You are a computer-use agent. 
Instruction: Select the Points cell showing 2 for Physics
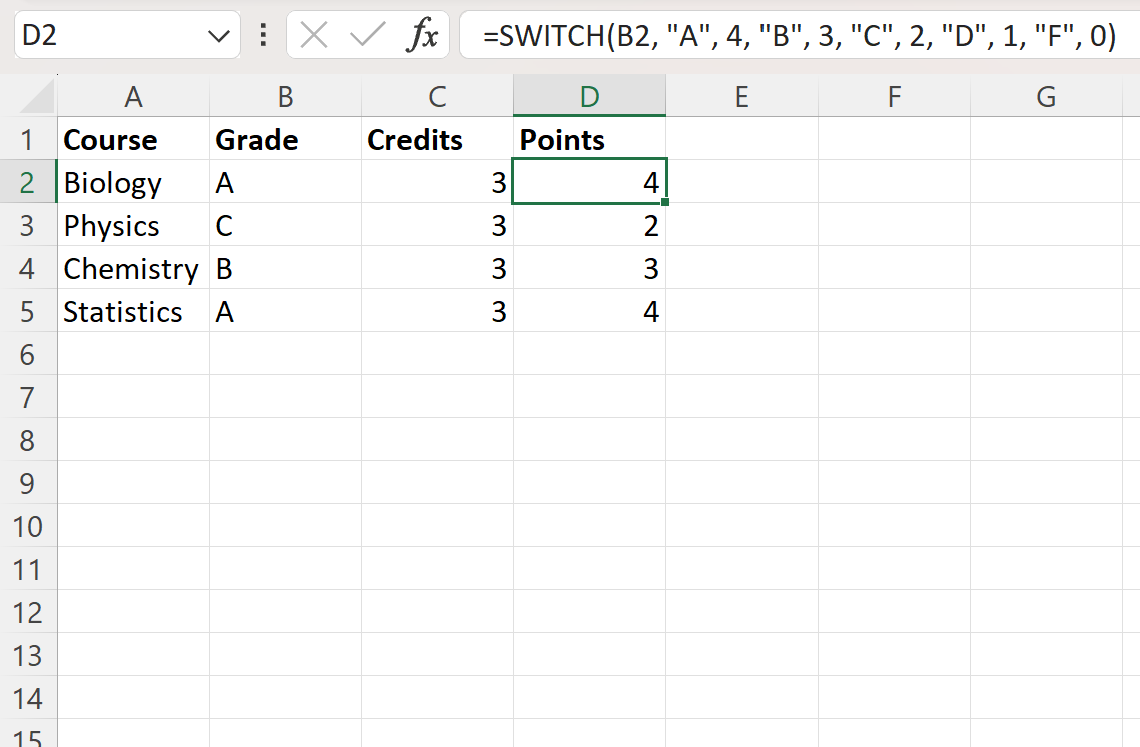pyautogui.click(x=590, y=225)
